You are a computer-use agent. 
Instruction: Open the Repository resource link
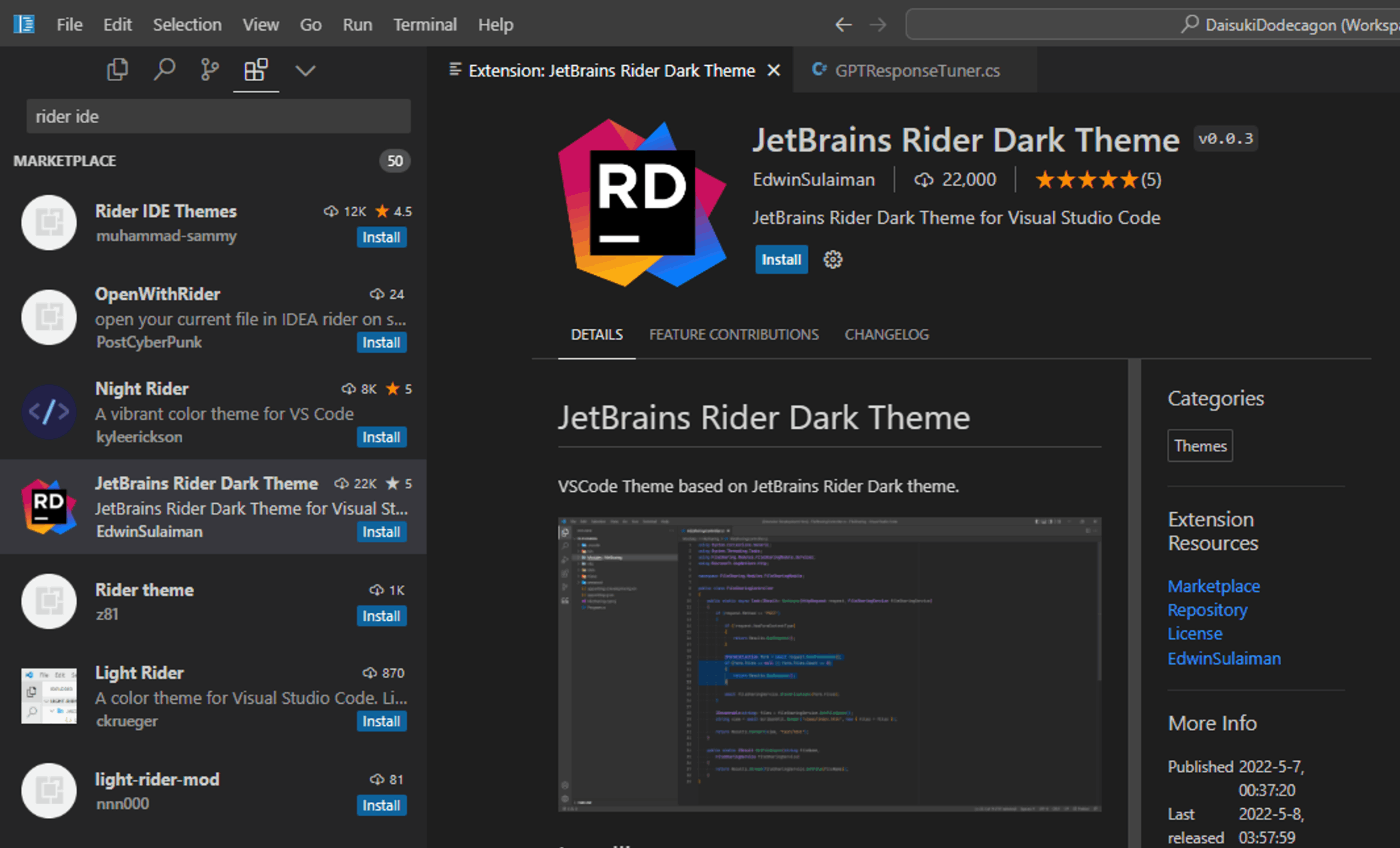coord(1208,610)
